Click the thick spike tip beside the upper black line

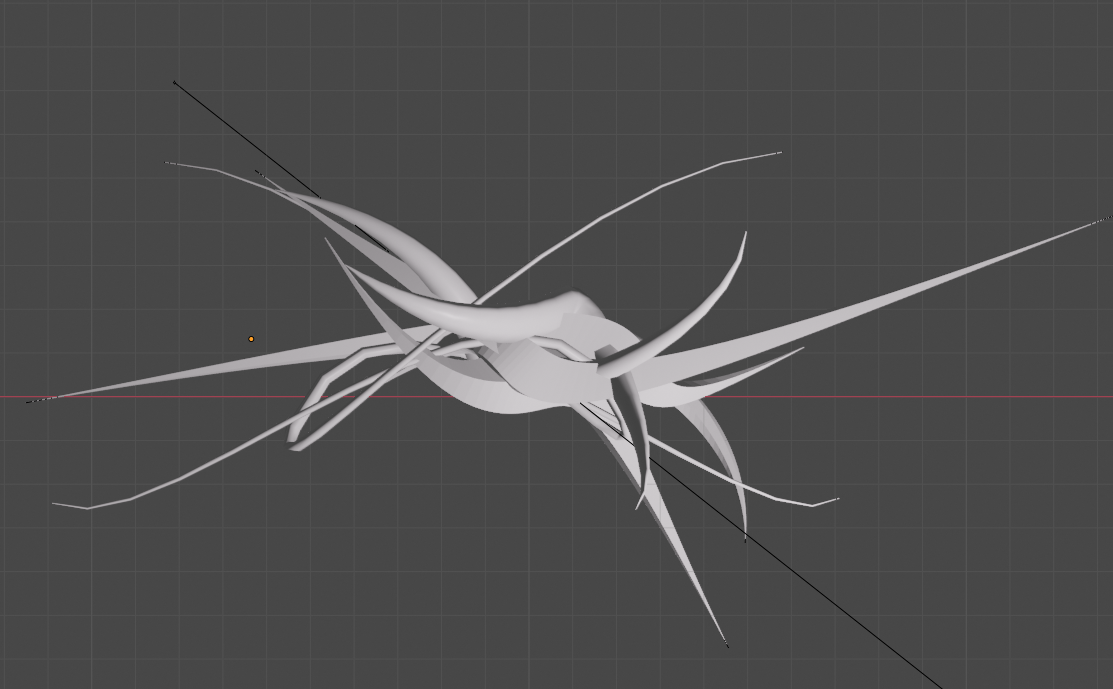tap(259, 173)
